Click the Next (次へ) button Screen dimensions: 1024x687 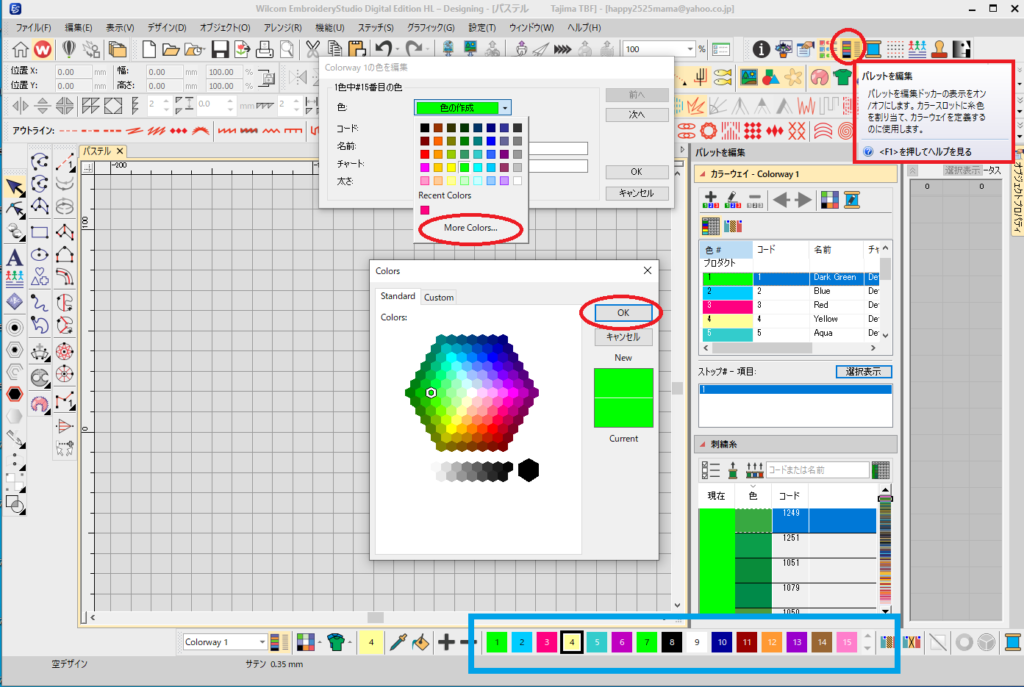637,115
